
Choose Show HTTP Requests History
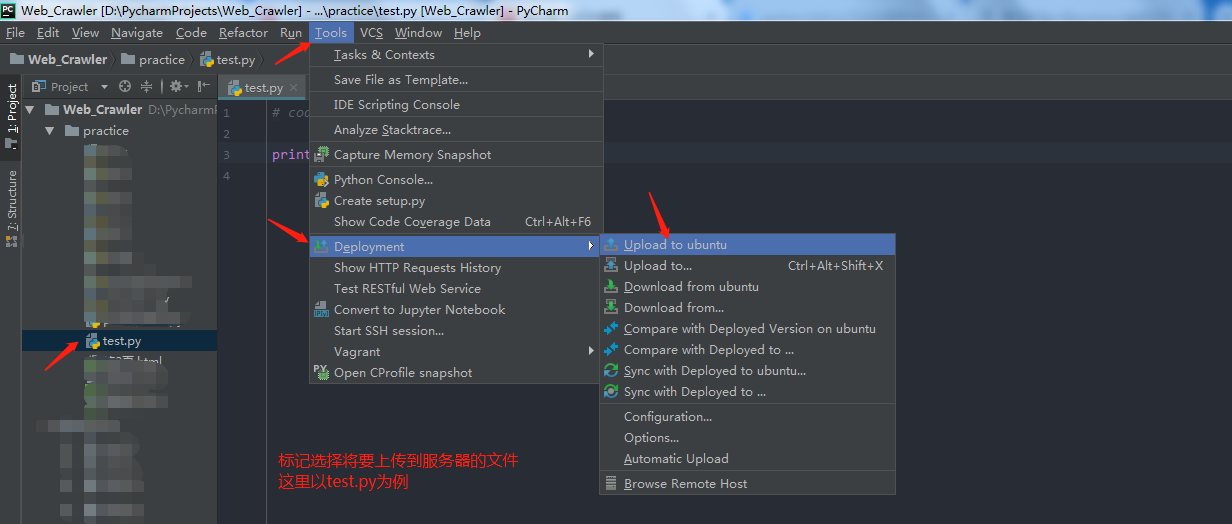pyautogui.click(x=456, y=268)
